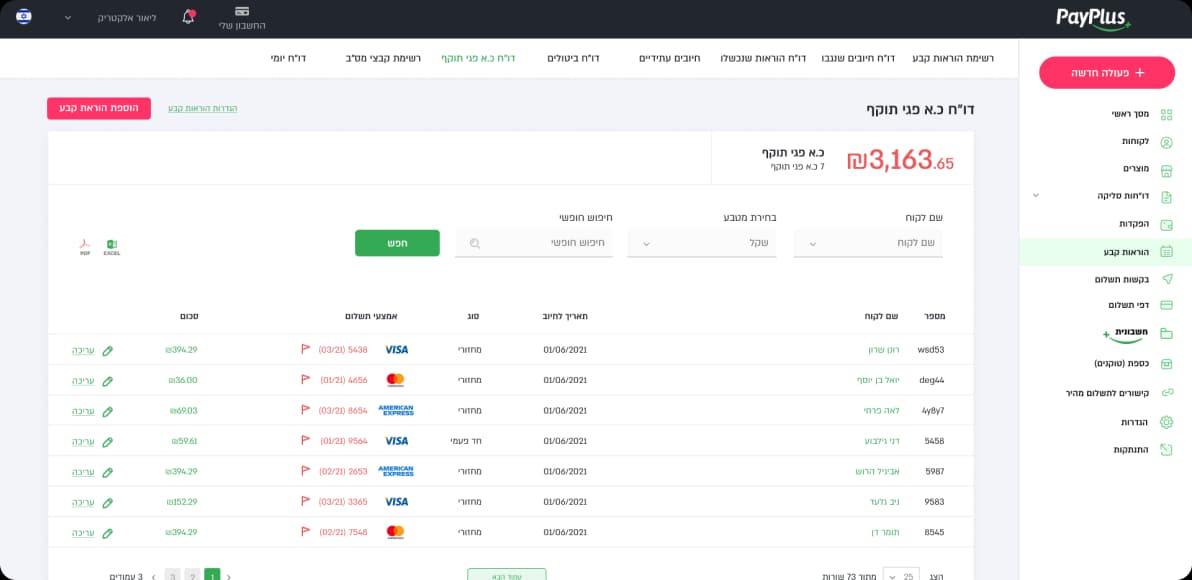Switch to דו"ח חיובים שנגבו tab
1192x580 pixels.
point(858,58)
